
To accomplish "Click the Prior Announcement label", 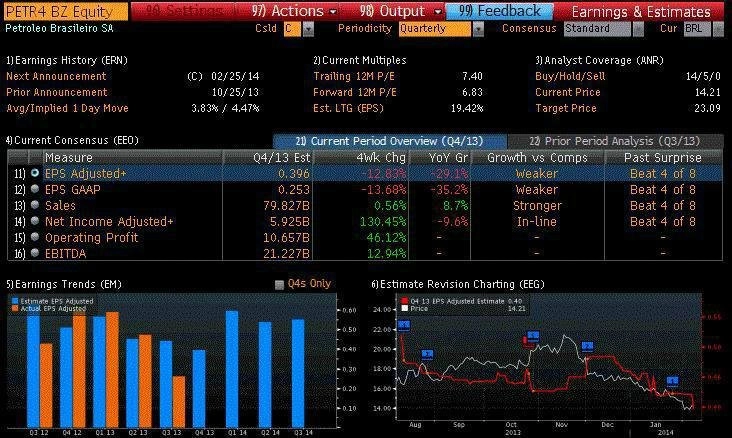I will tap(56, 92).
